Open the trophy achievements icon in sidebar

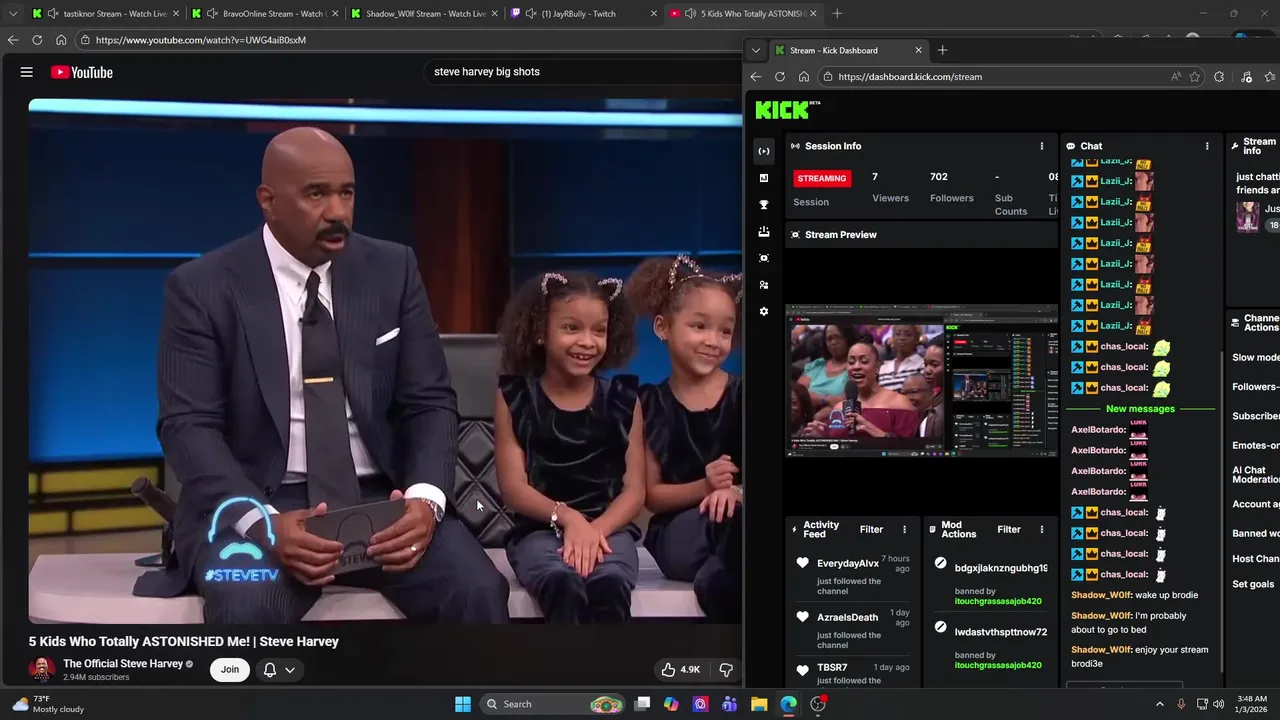[764, 205]
